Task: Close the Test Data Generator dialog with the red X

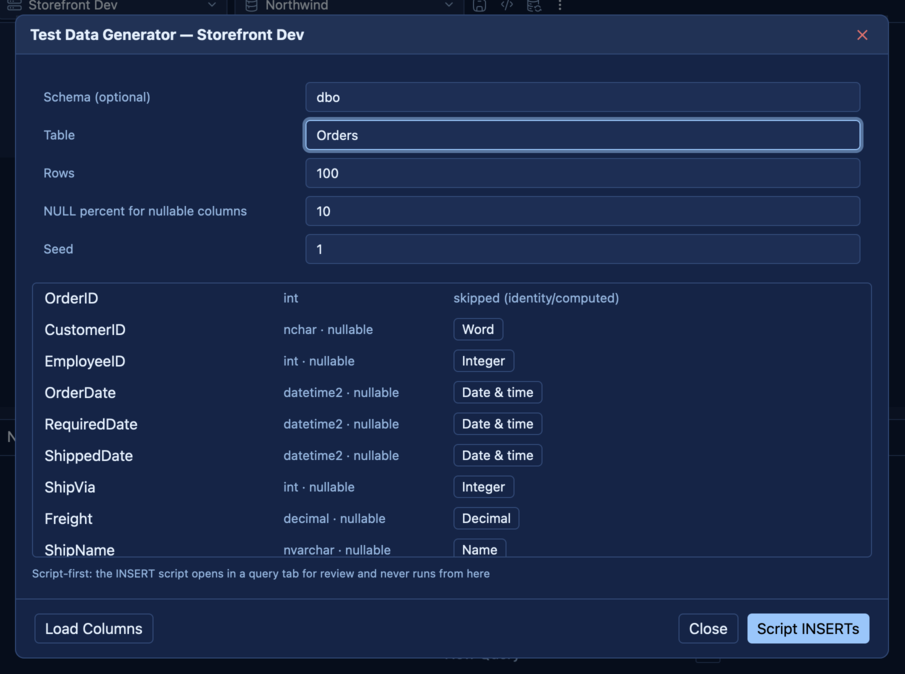Action: (x=862, y=35)
